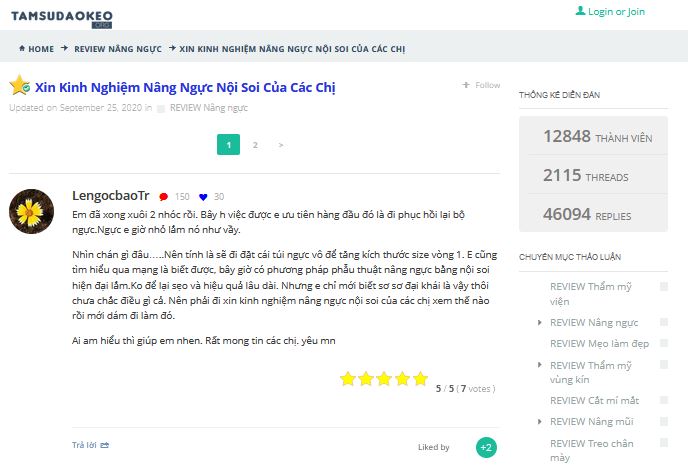Open REVIEW NÂNG NGỰC breadcrumb item
The image size is (688, 471).
click(118, 49)
